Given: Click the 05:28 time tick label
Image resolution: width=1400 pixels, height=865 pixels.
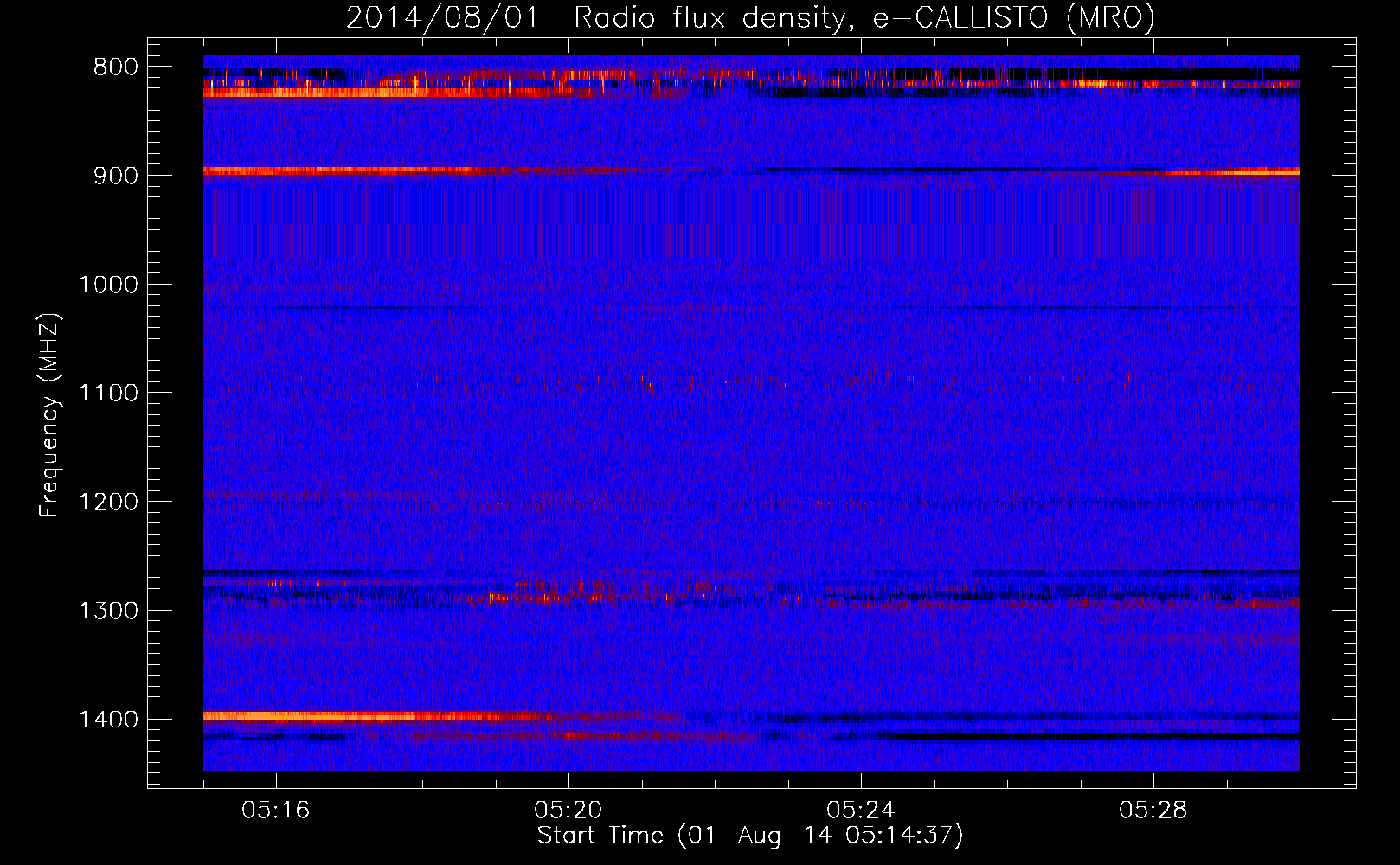Looking at the screenshot, I should 1153,811.
